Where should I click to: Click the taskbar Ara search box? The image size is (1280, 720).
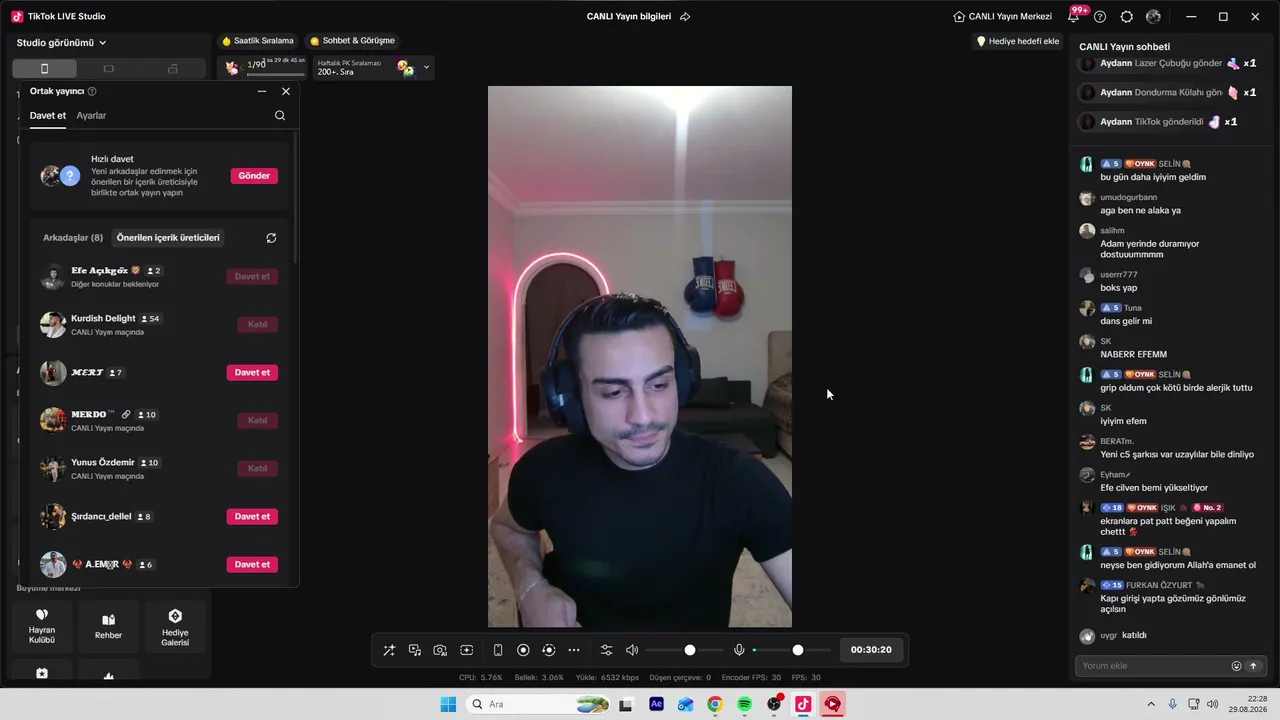click(538, 704)
